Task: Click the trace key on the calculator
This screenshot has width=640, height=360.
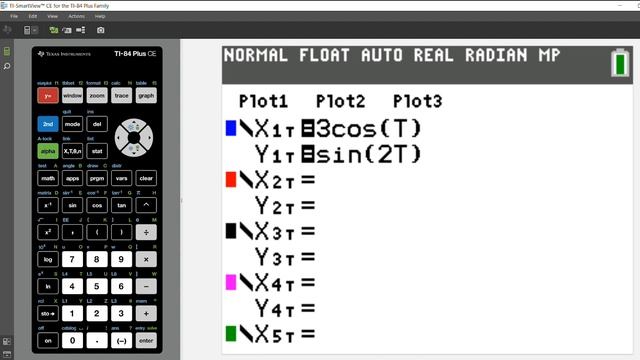Action: 122,96
